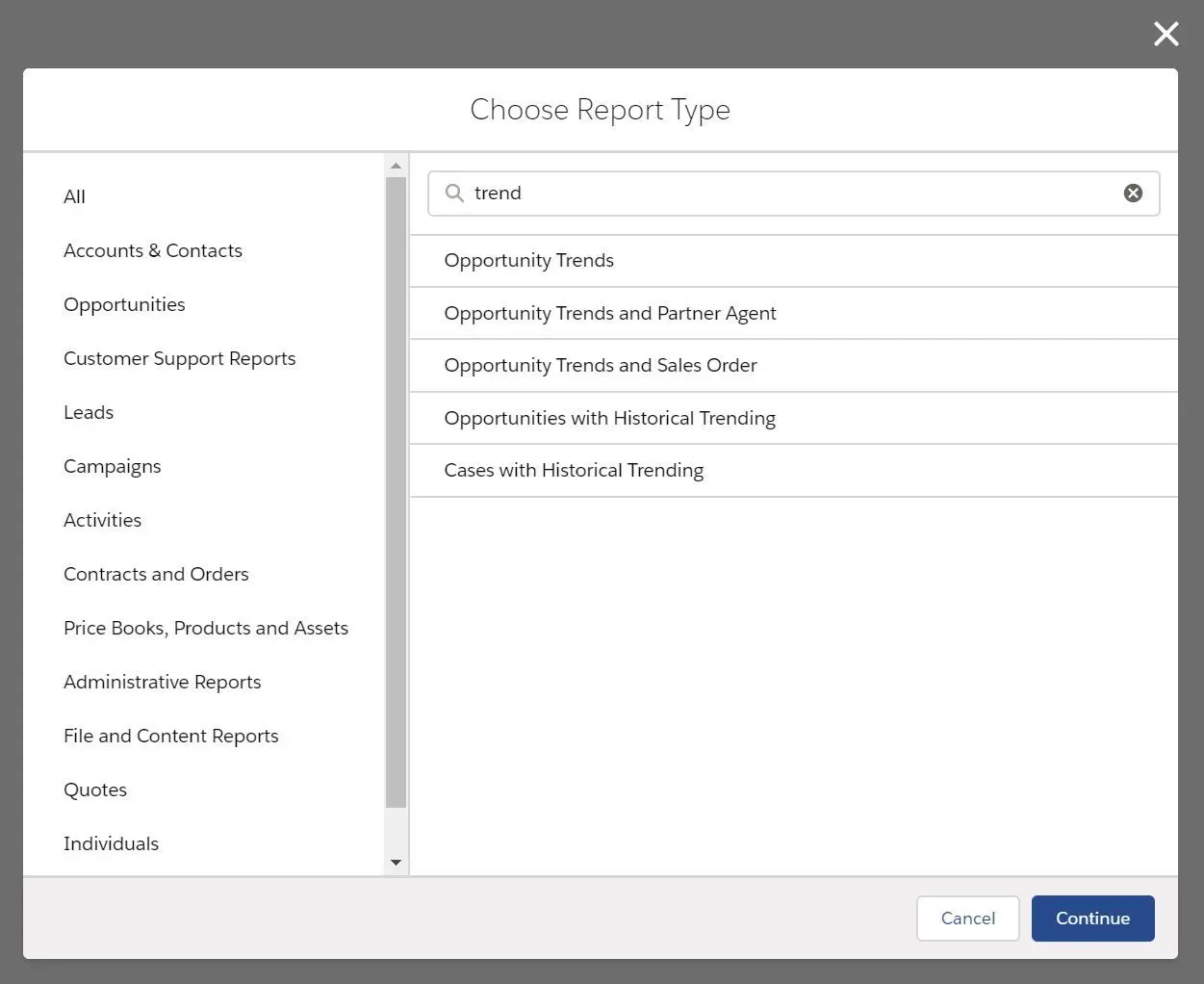The height and width of the screenshot is (984, 1204).
Task: Choose Cases with Historical Trending
Action: pos(793,471)
